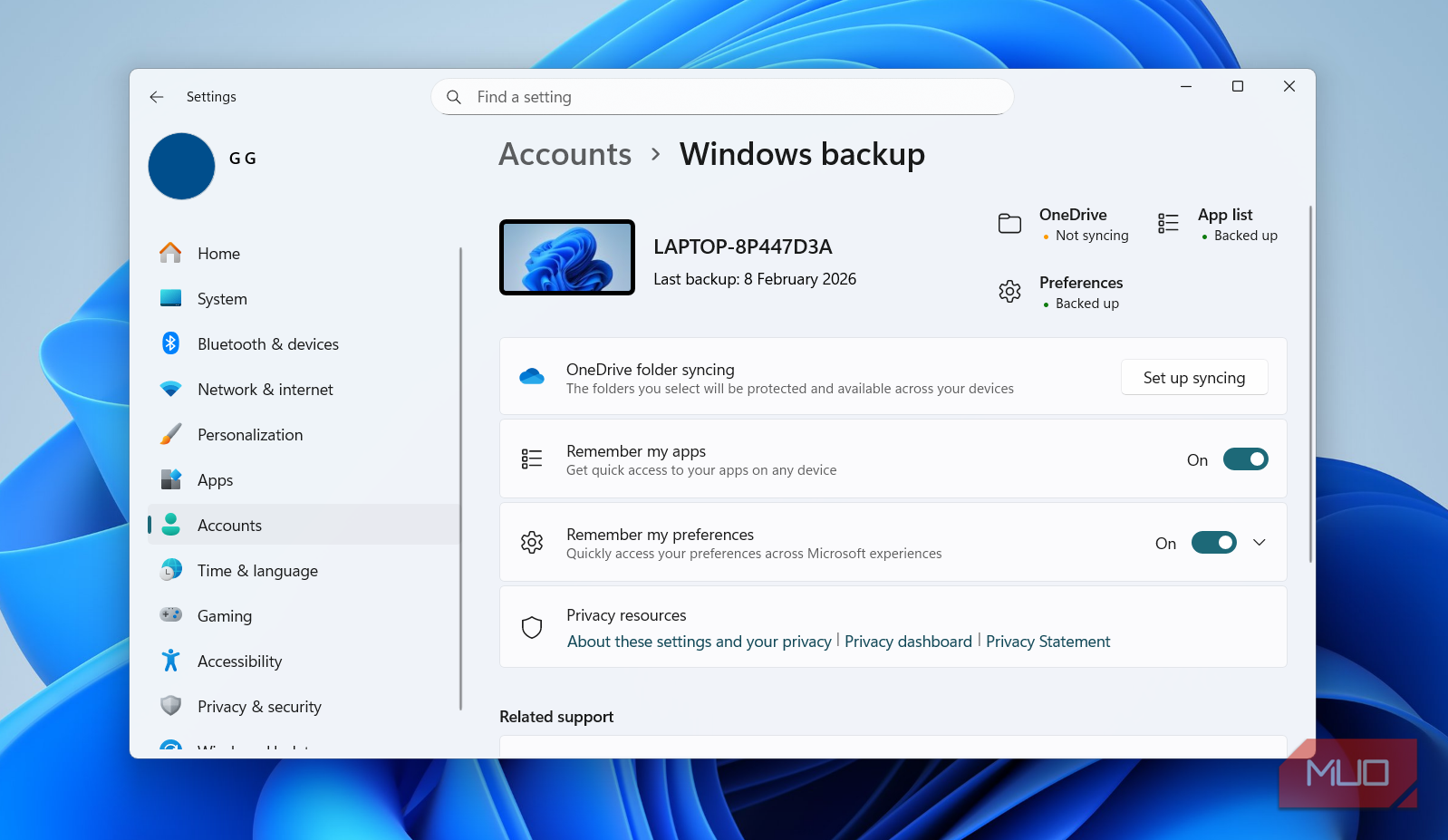
Task: Open About these settings and your privacy
Action: pos(699,642)
